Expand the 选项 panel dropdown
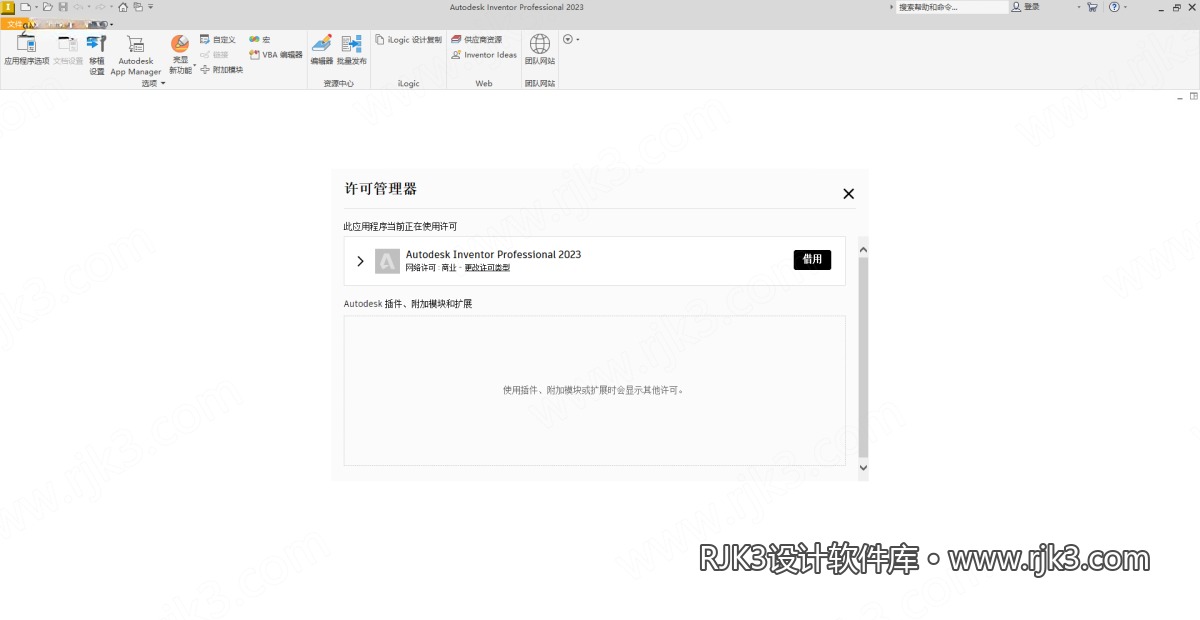Screen dimensions: 1200x620 coord(153,84)
